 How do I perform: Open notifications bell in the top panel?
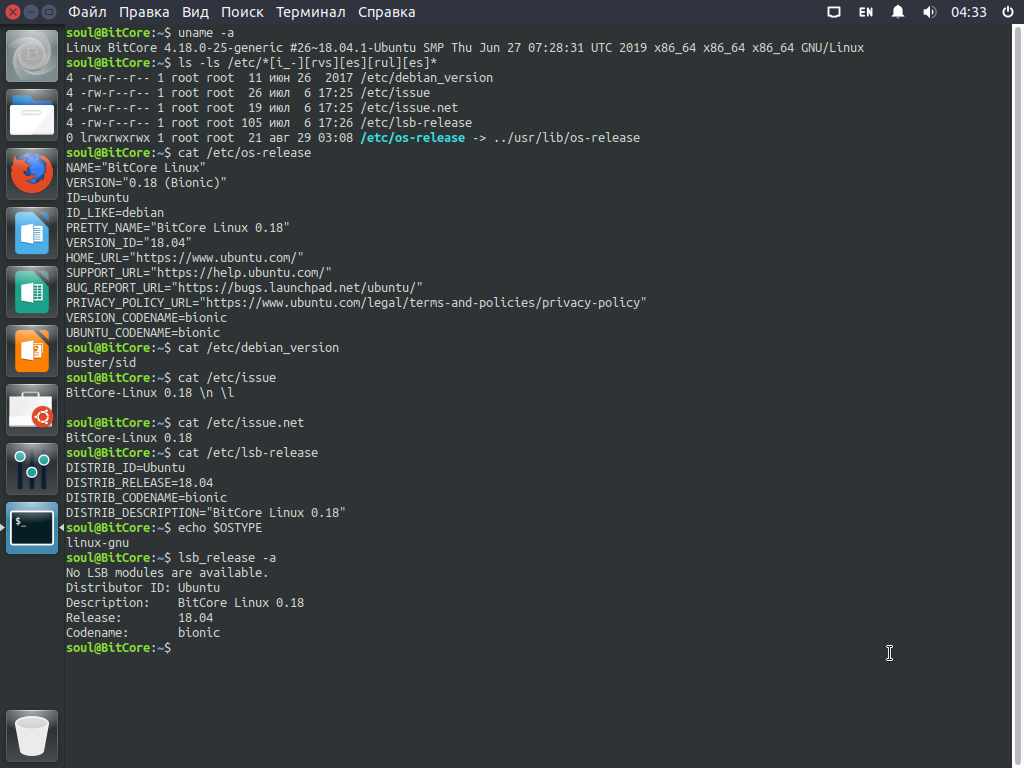click(898, 12)
